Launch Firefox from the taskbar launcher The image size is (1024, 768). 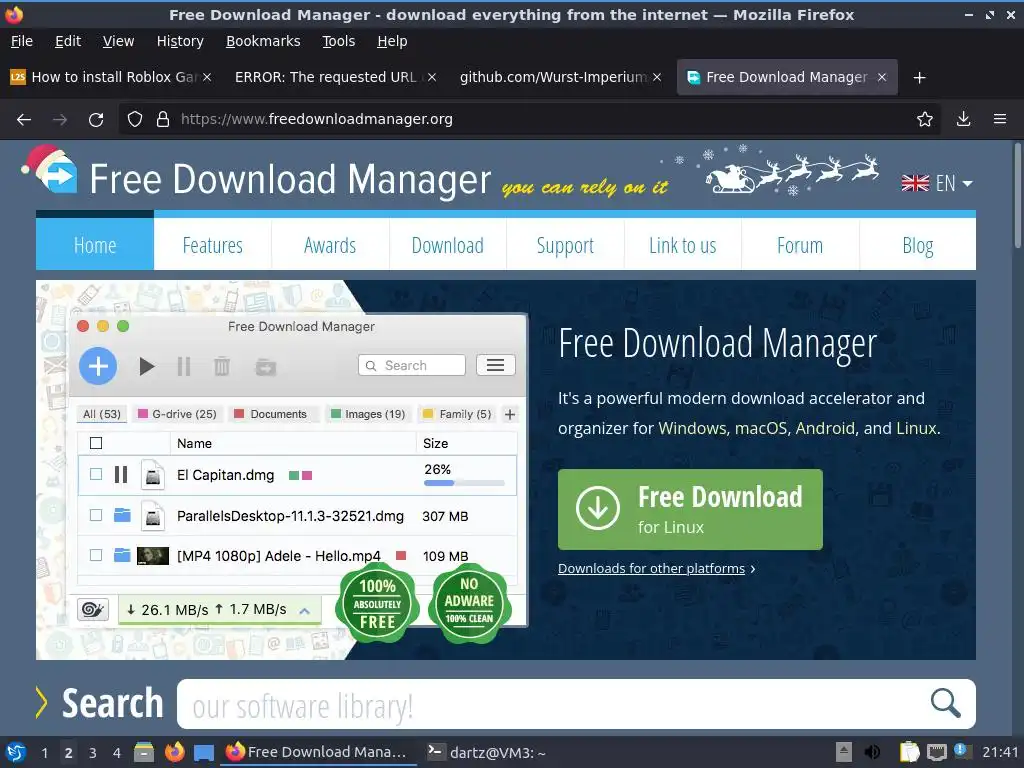[x=174, y=752]
